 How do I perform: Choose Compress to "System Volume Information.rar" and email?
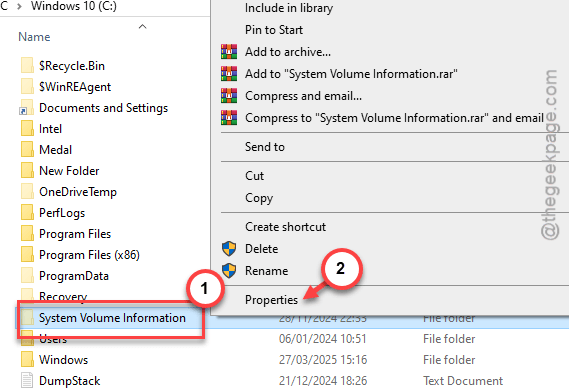[394, 118]
